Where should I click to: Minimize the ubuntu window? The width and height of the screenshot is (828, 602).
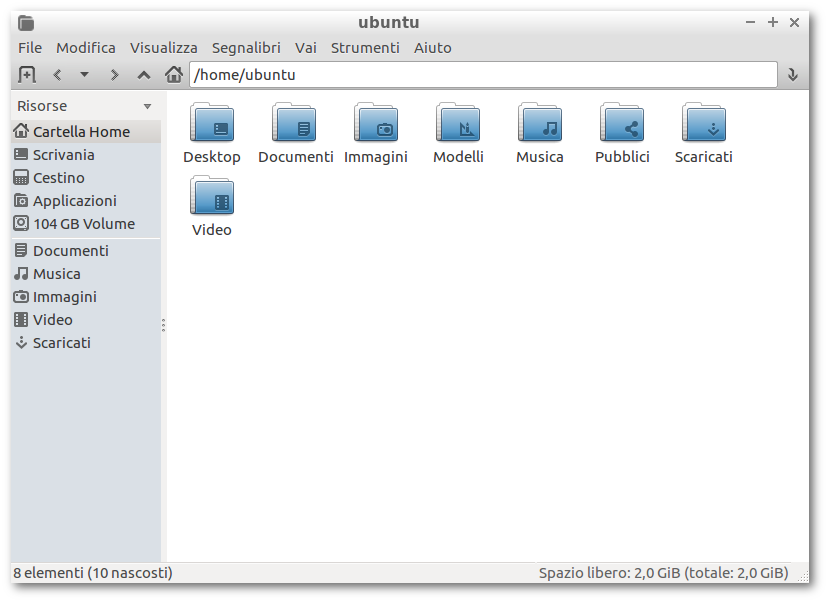[x=750, y=22]
